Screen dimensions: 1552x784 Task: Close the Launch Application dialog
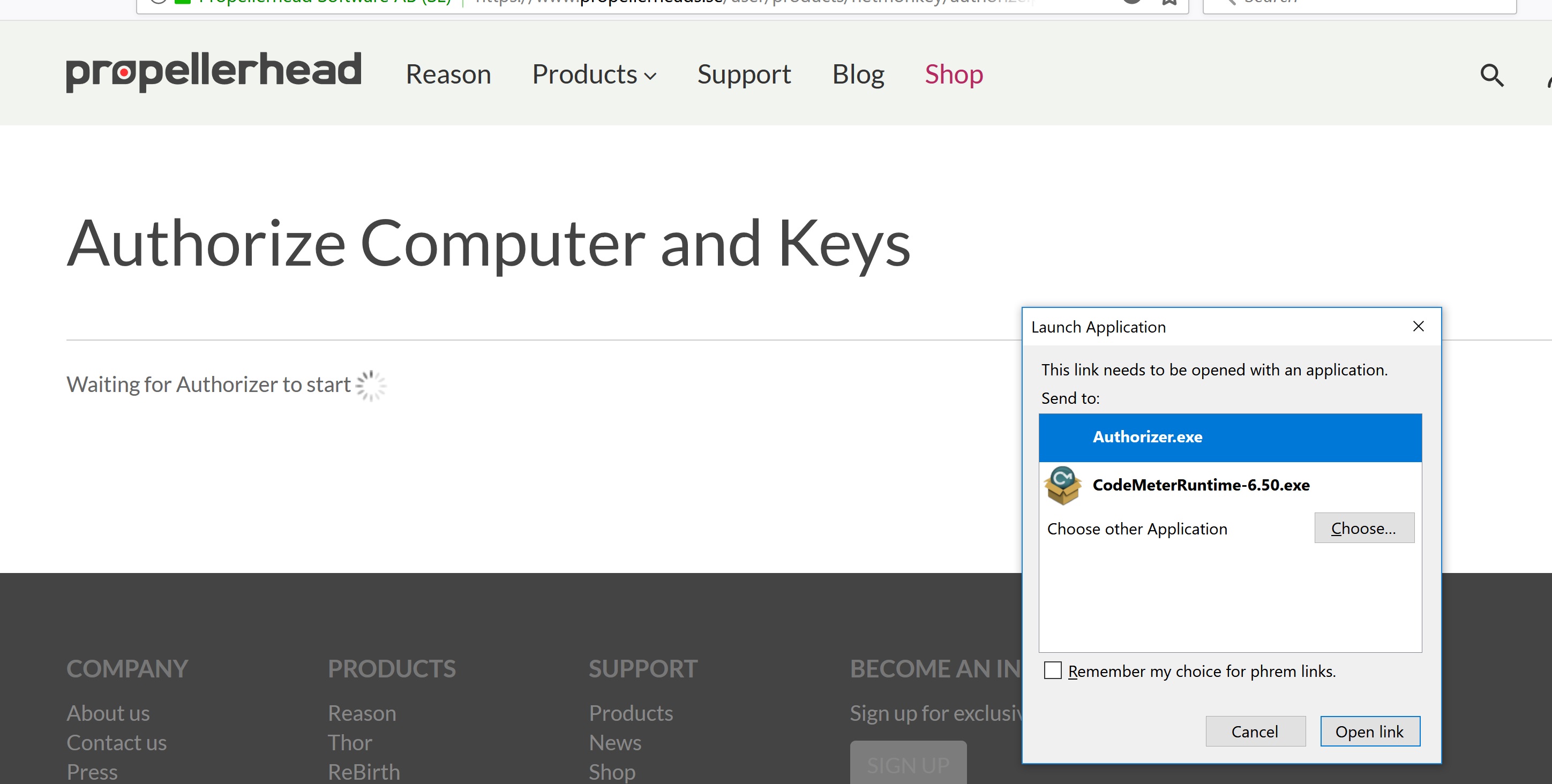point(1418,326)
